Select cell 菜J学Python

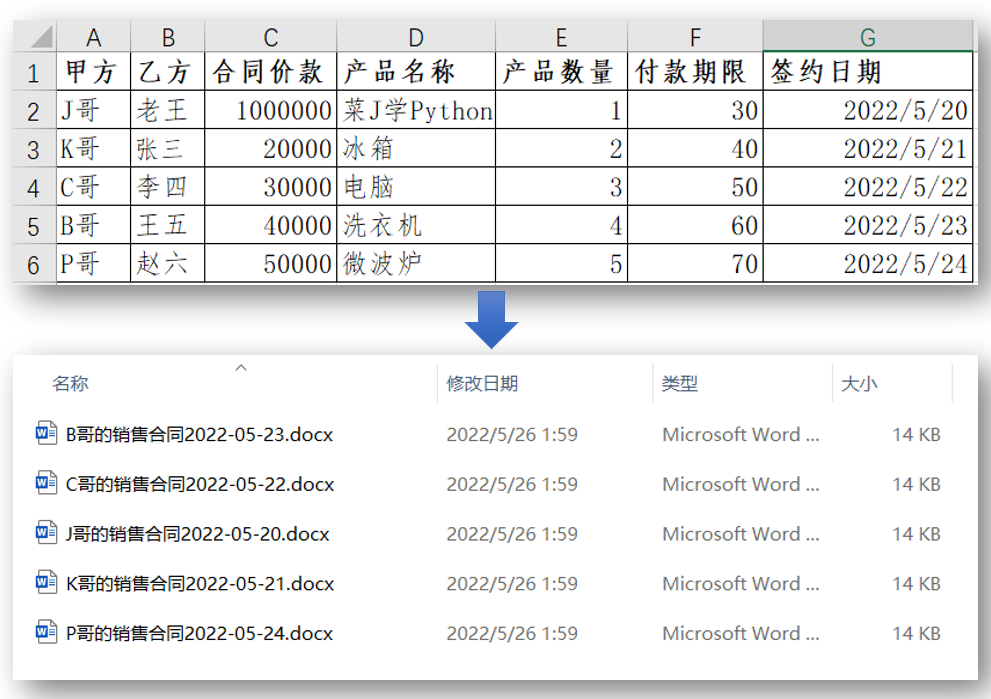click(x=416, y=111)
